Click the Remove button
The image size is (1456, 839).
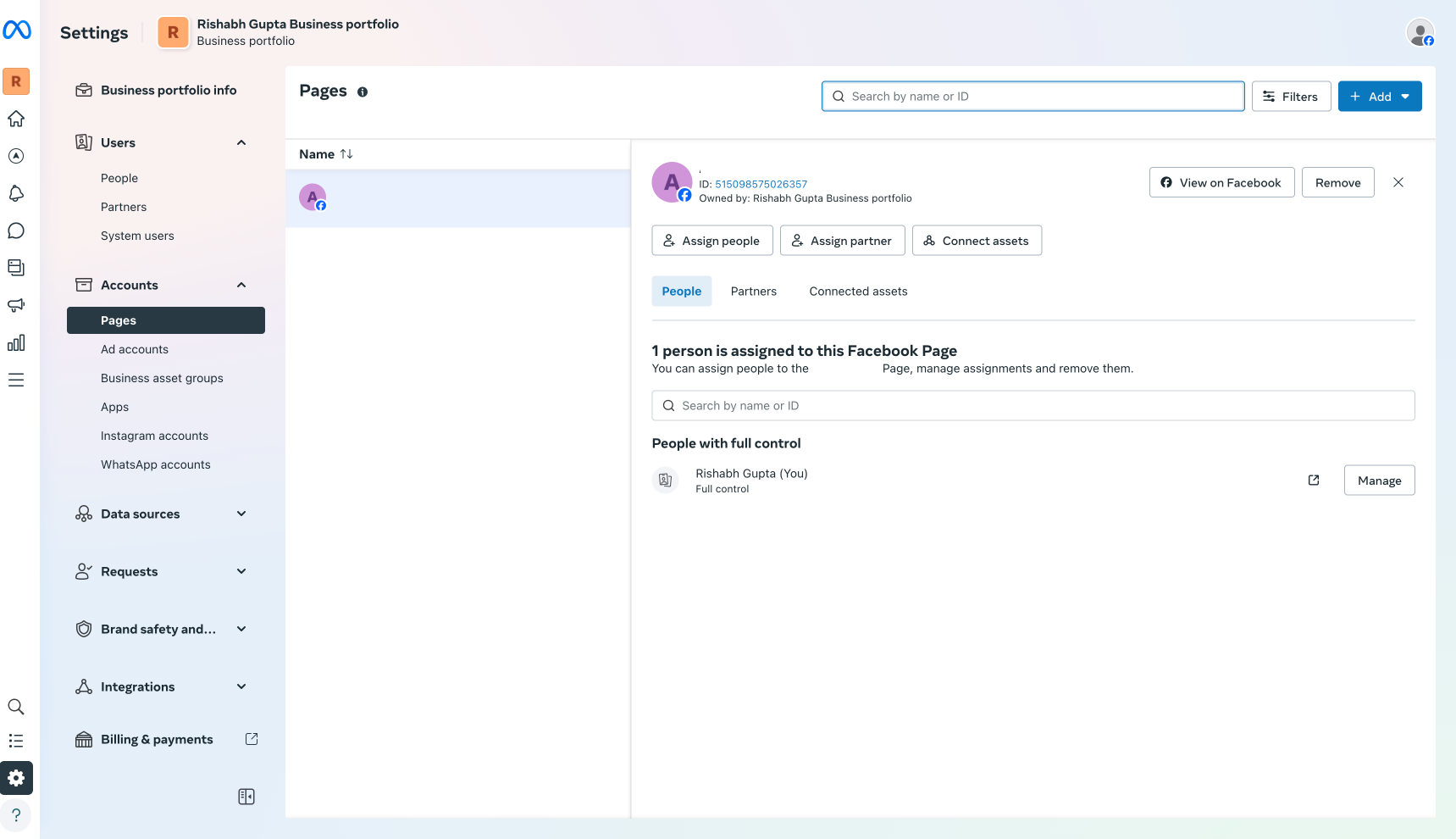pyautogui.click(x=1338, y=182)
